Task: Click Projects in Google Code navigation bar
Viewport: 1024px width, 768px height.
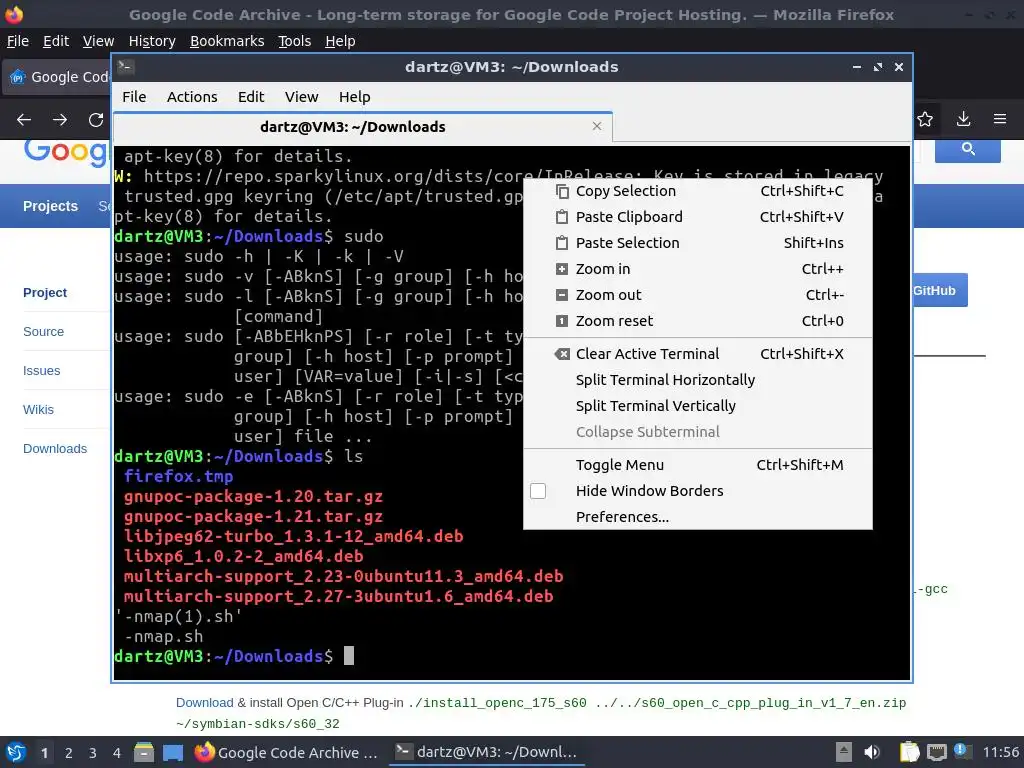Action: click(x=50, y=206)
